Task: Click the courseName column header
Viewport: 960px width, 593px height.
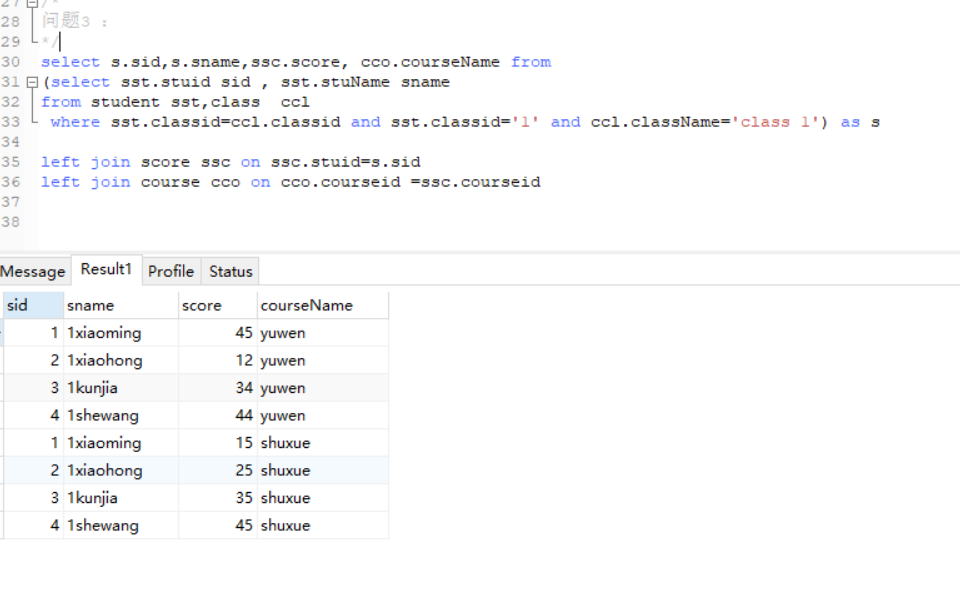Action: [x=323, y=305]
